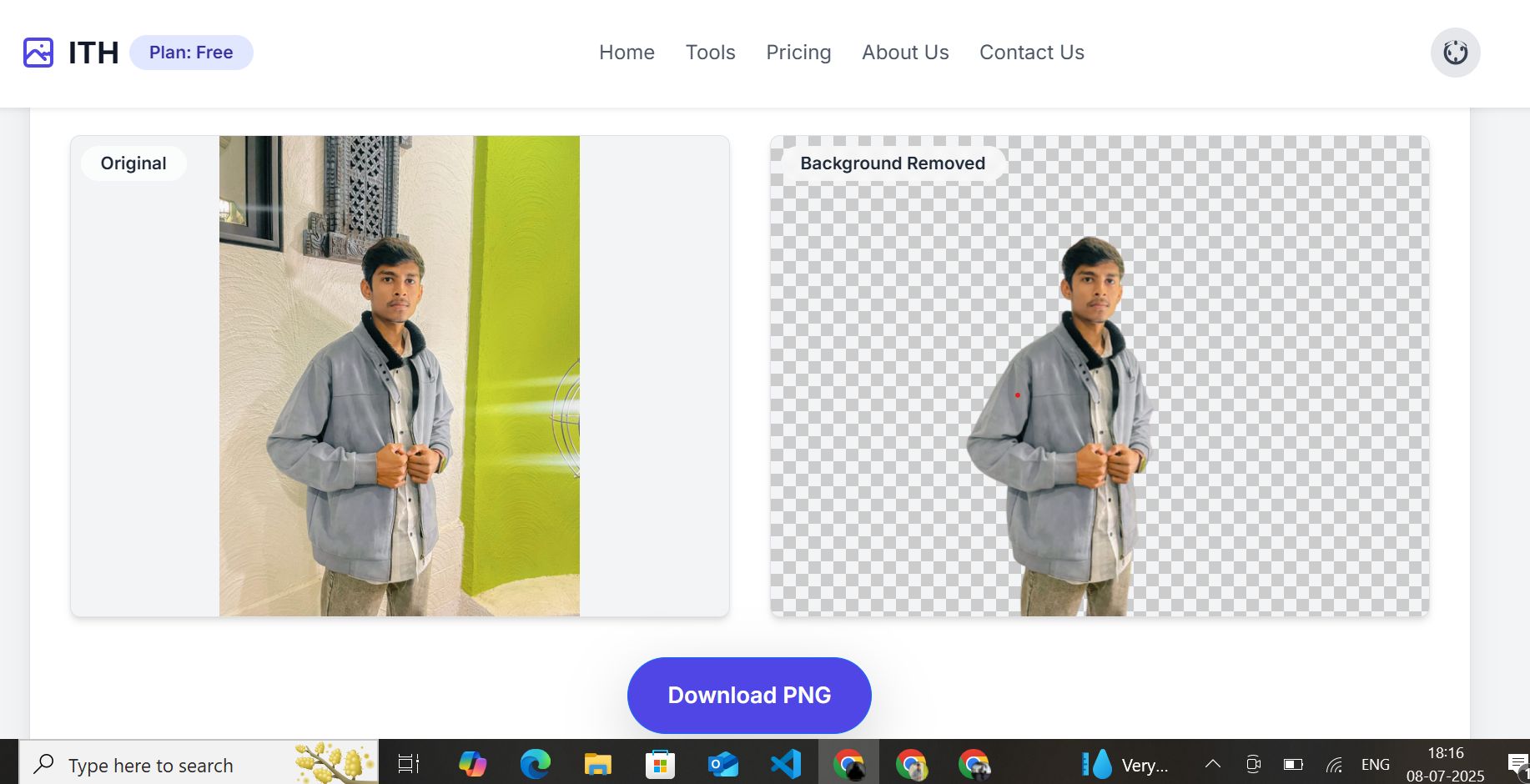Screen dimensions: 1530x784
Task: Open the Home page in navigation
Action: [x=627, y=53]
